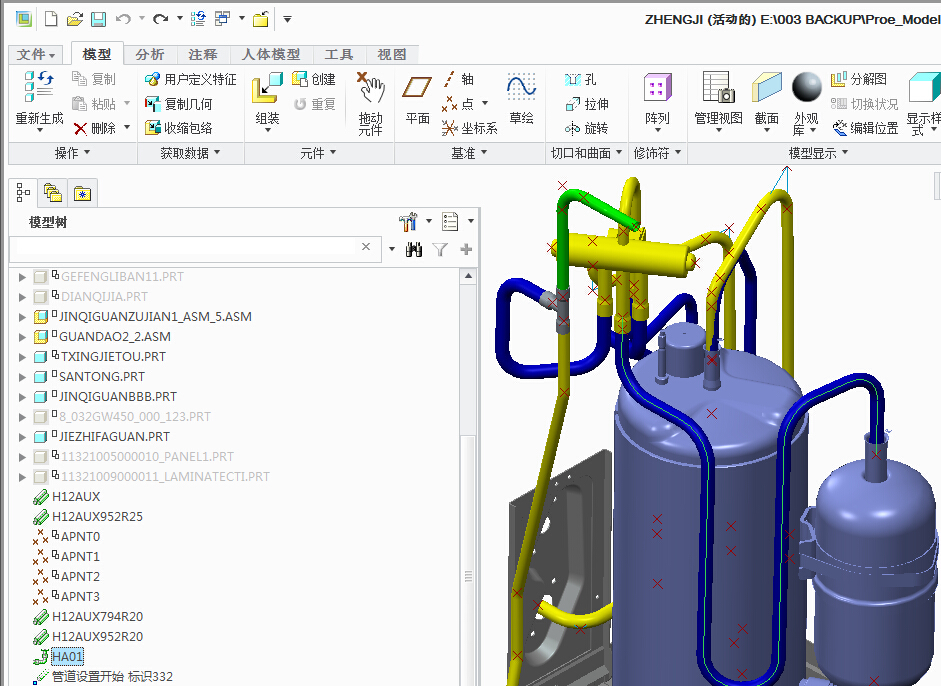Click the New file icon

pos(51,19)
